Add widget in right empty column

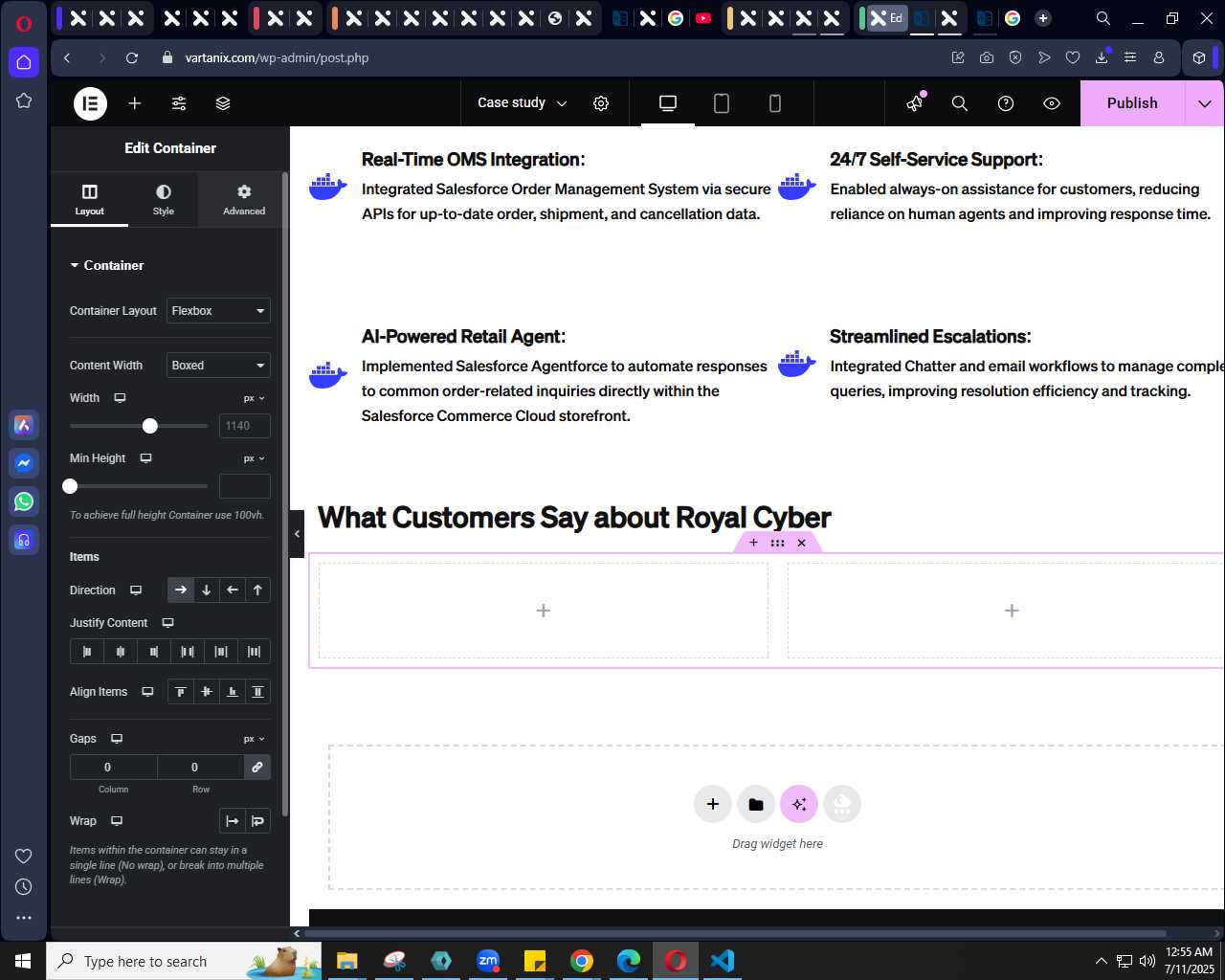(1012, 611)
